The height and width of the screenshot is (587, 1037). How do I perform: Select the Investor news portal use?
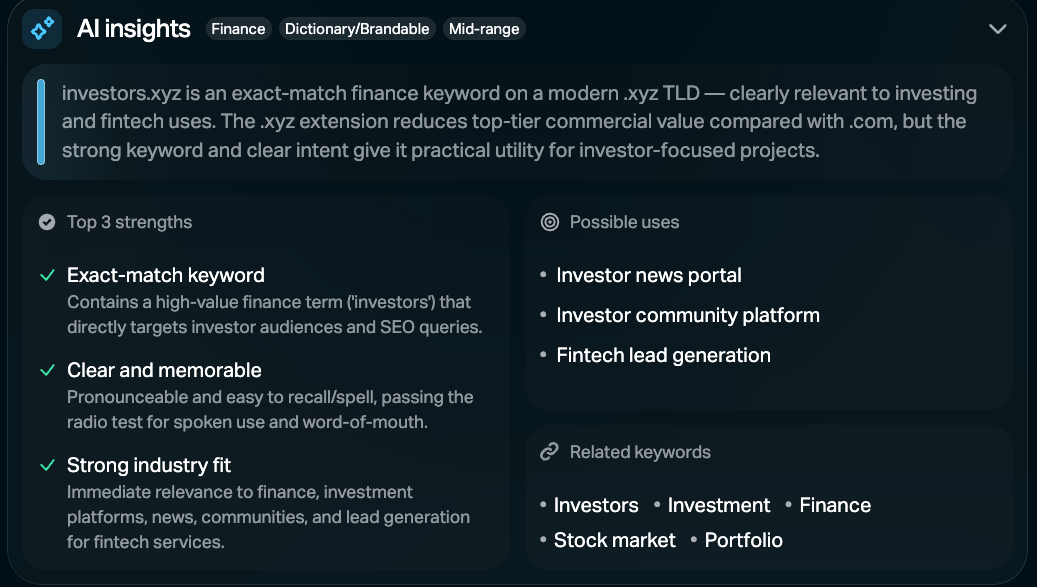[648, 275]
